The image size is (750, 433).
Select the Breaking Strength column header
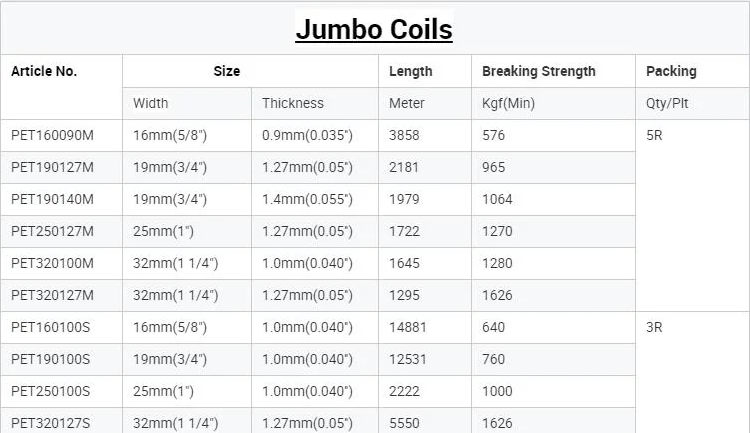(x=538, y=71)
